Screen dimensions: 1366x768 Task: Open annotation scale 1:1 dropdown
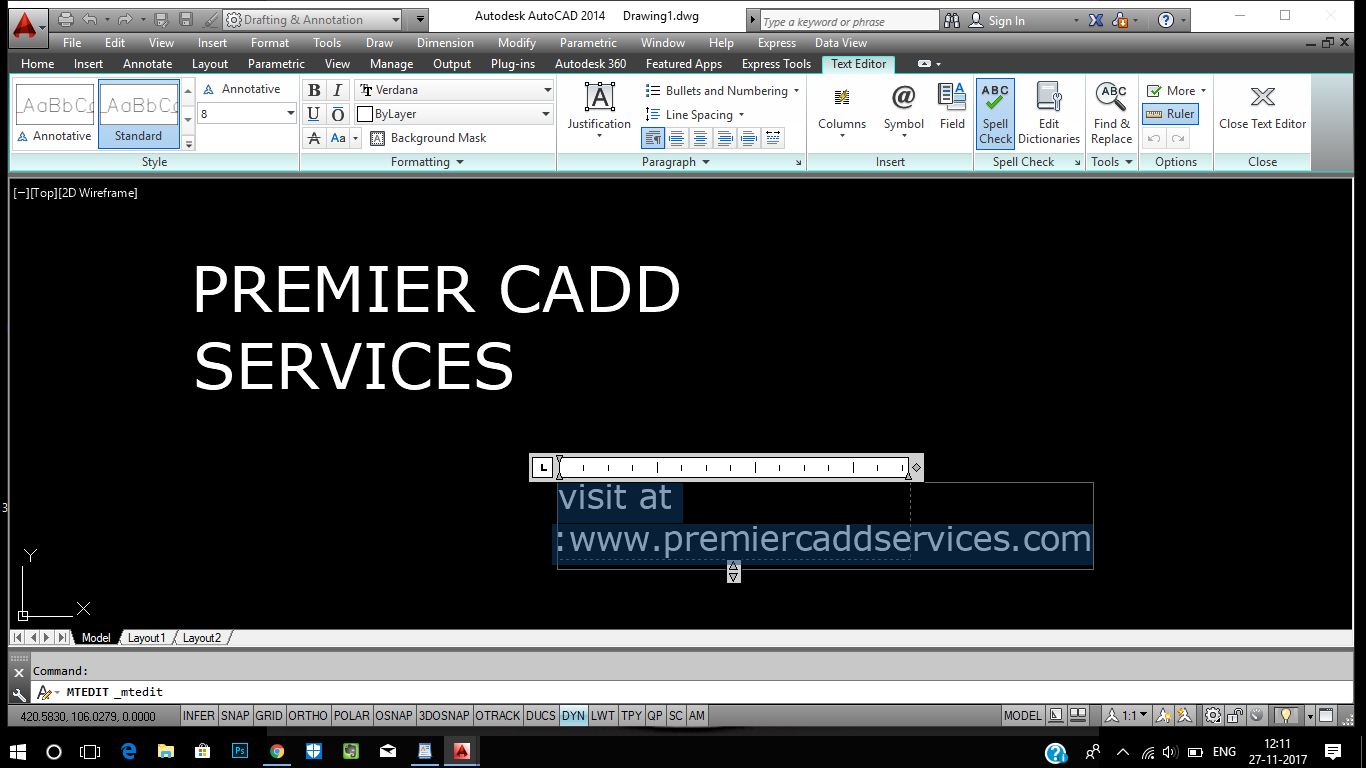click(x=1127, y=716)
